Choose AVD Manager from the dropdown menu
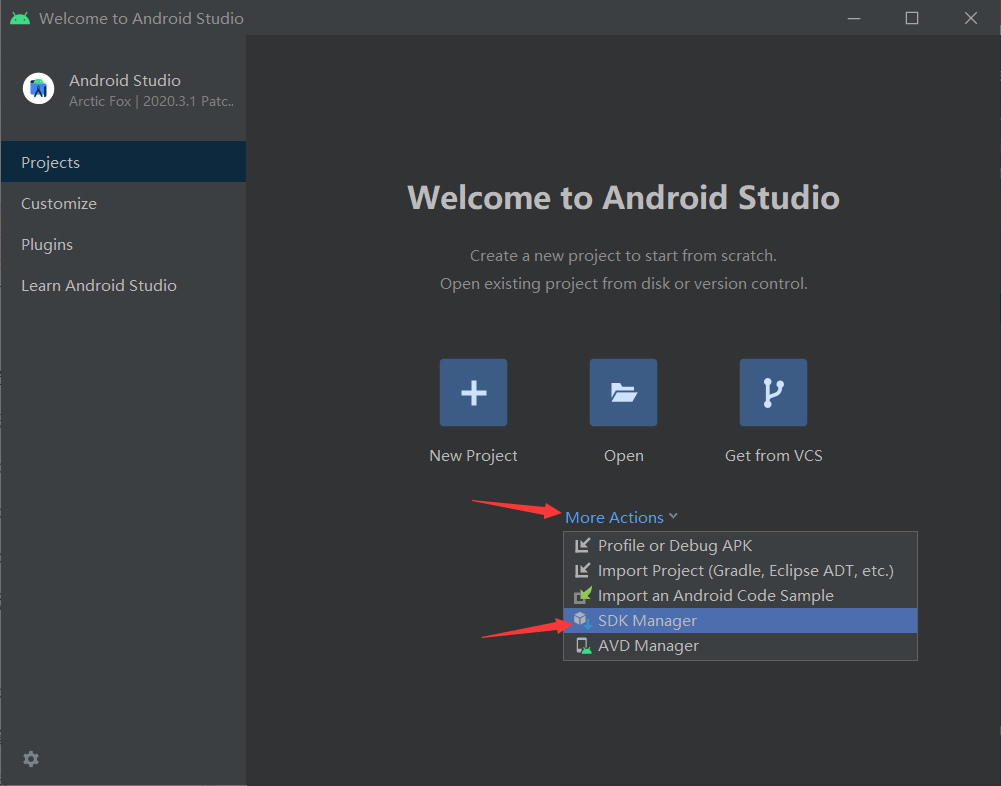 click(x=648, y=645)
